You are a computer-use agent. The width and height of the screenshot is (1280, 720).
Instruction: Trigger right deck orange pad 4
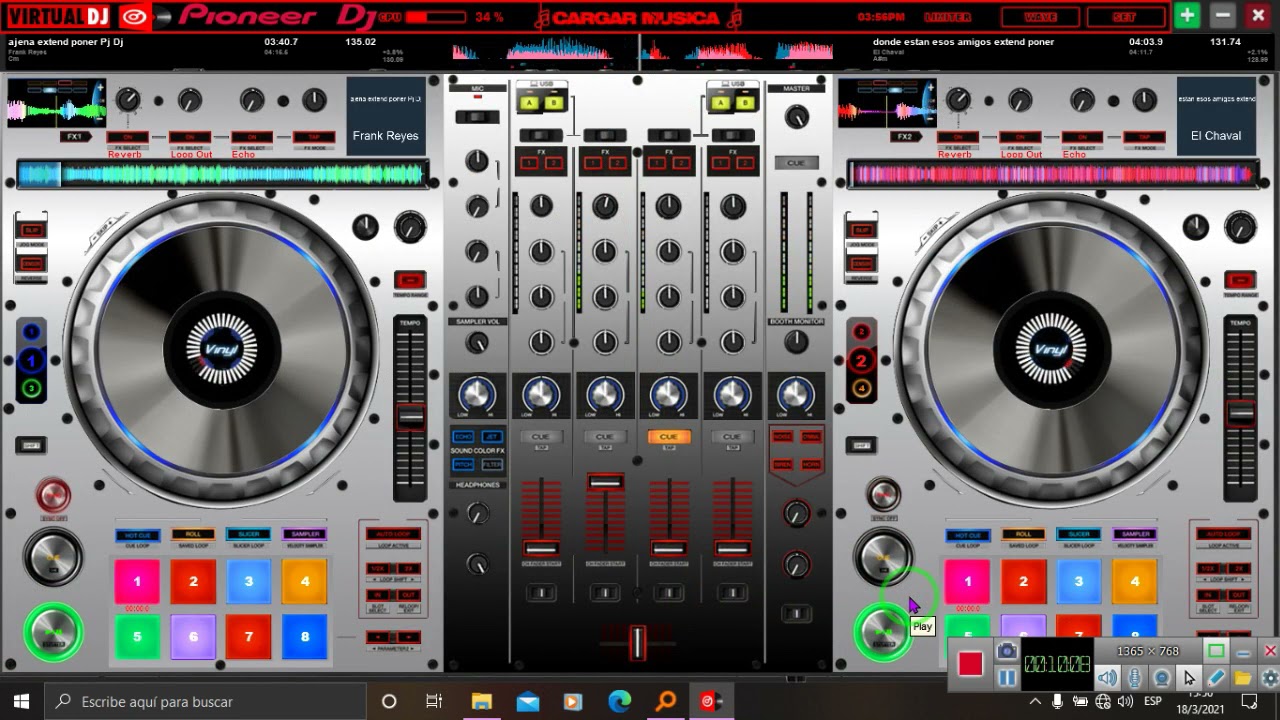1135,581
